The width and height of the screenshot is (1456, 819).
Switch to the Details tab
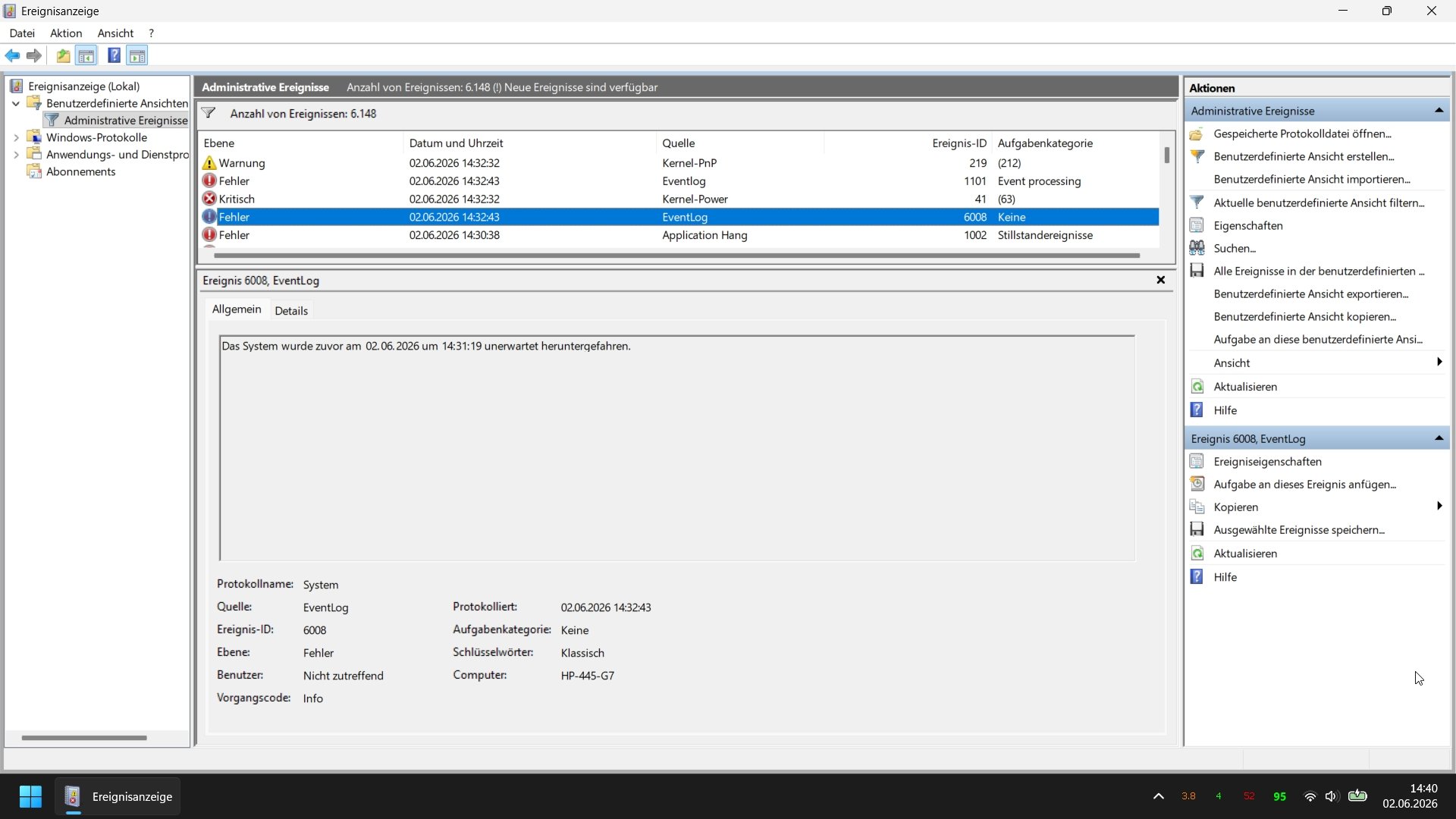[291, 311]
